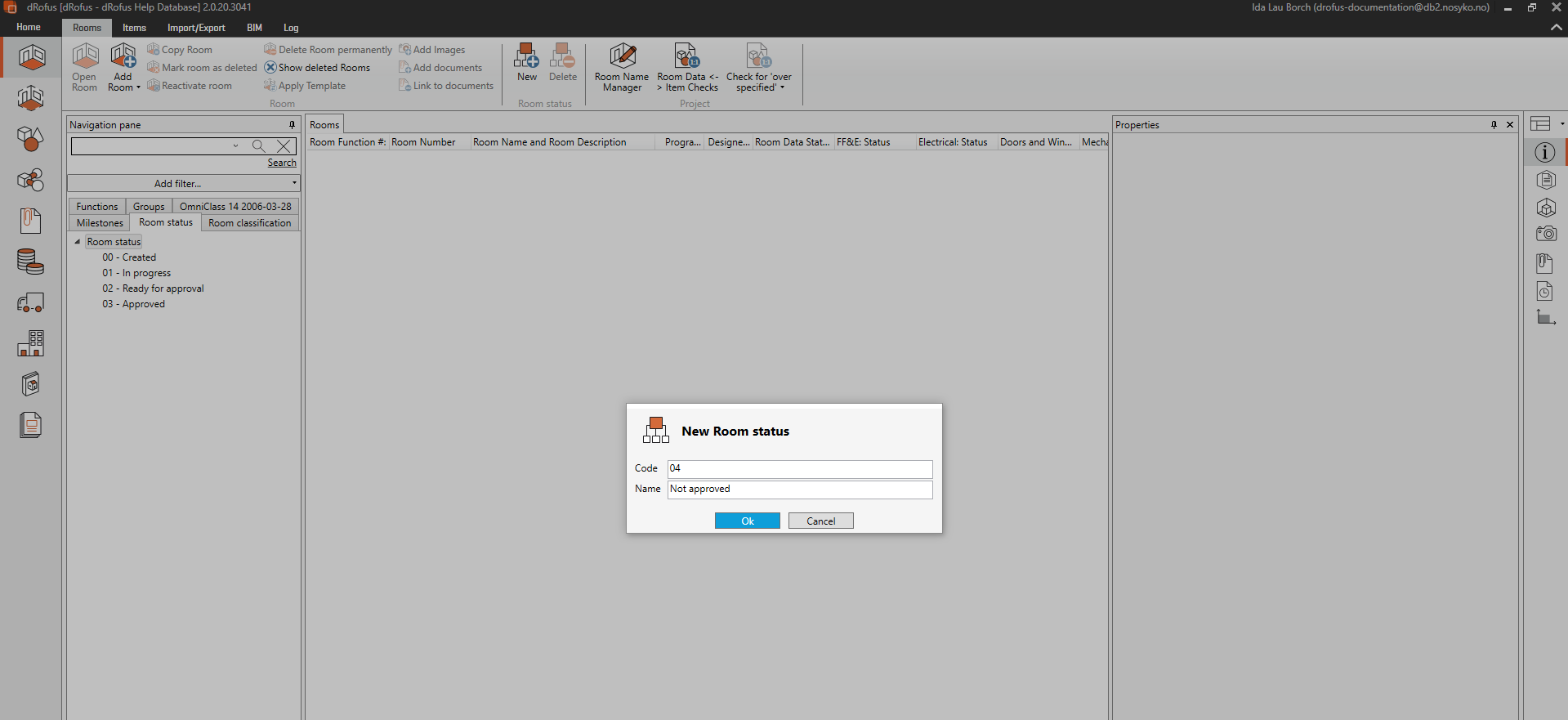Switch to the Home tab
1568x720 pixels.
click(29, 28)
